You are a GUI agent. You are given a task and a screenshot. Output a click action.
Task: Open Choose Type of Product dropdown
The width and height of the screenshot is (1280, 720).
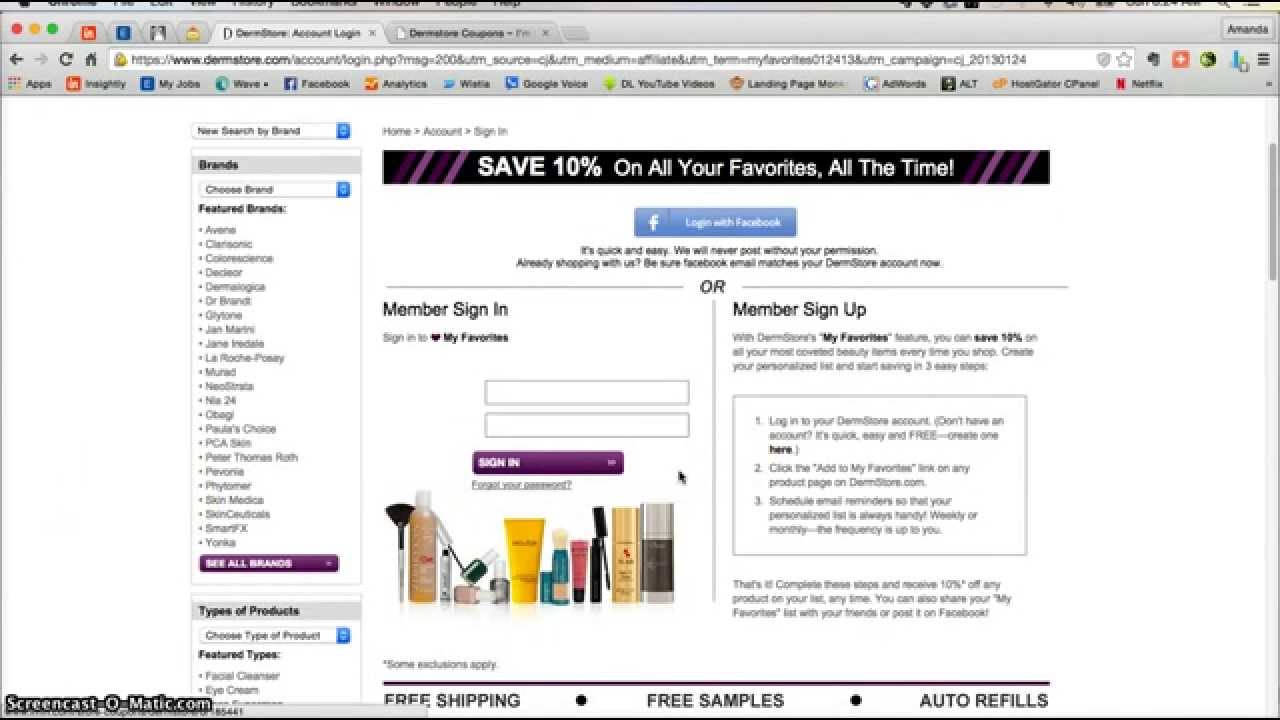coord(275,635)
